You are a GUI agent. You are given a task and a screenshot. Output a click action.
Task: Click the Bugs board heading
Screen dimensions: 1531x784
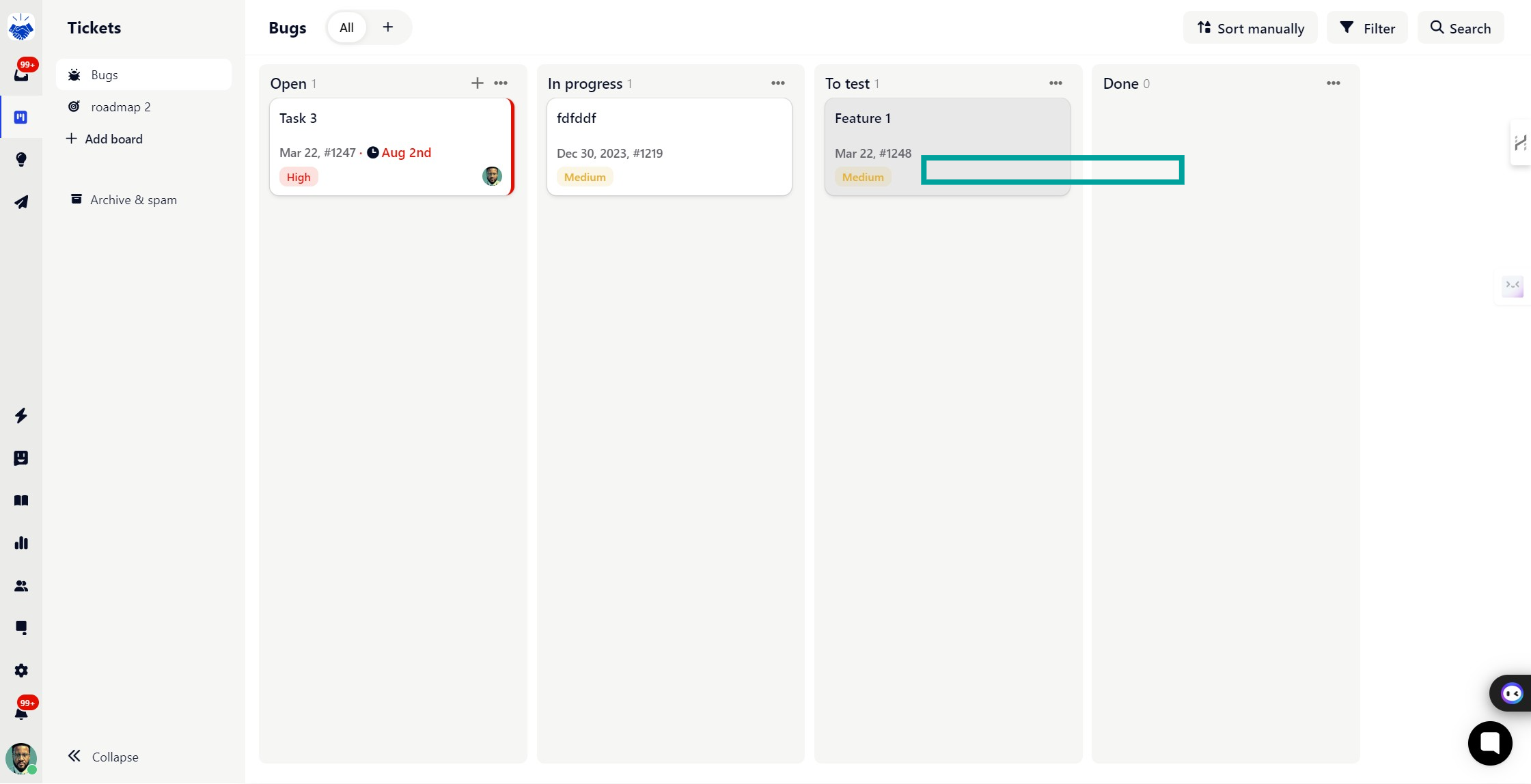point(288,28)
